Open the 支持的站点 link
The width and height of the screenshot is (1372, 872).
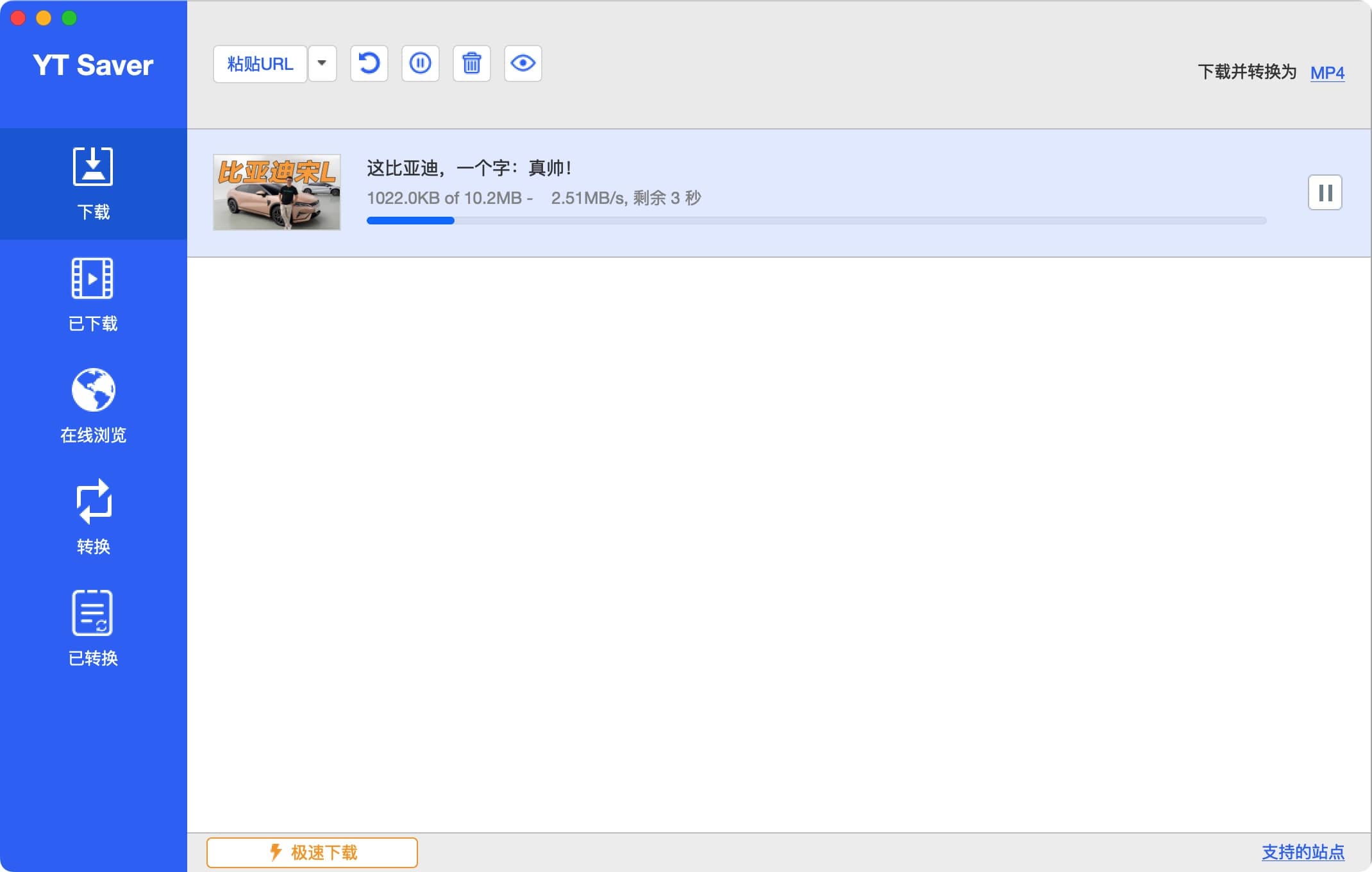click(1303, 852)
